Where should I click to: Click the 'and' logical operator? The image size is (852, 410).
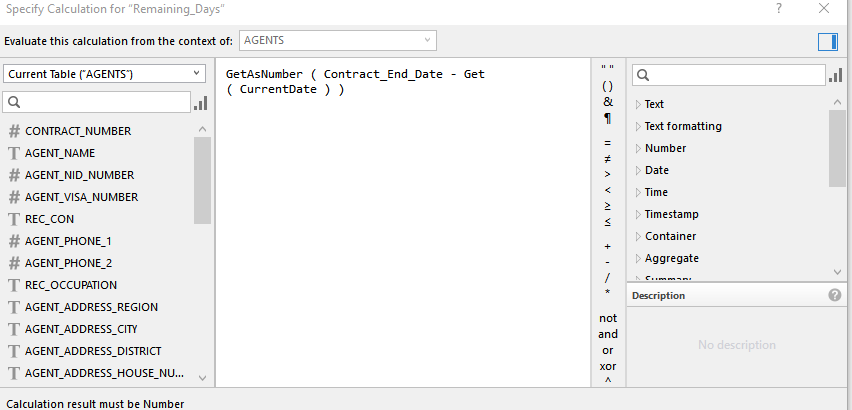coord(607,334)
